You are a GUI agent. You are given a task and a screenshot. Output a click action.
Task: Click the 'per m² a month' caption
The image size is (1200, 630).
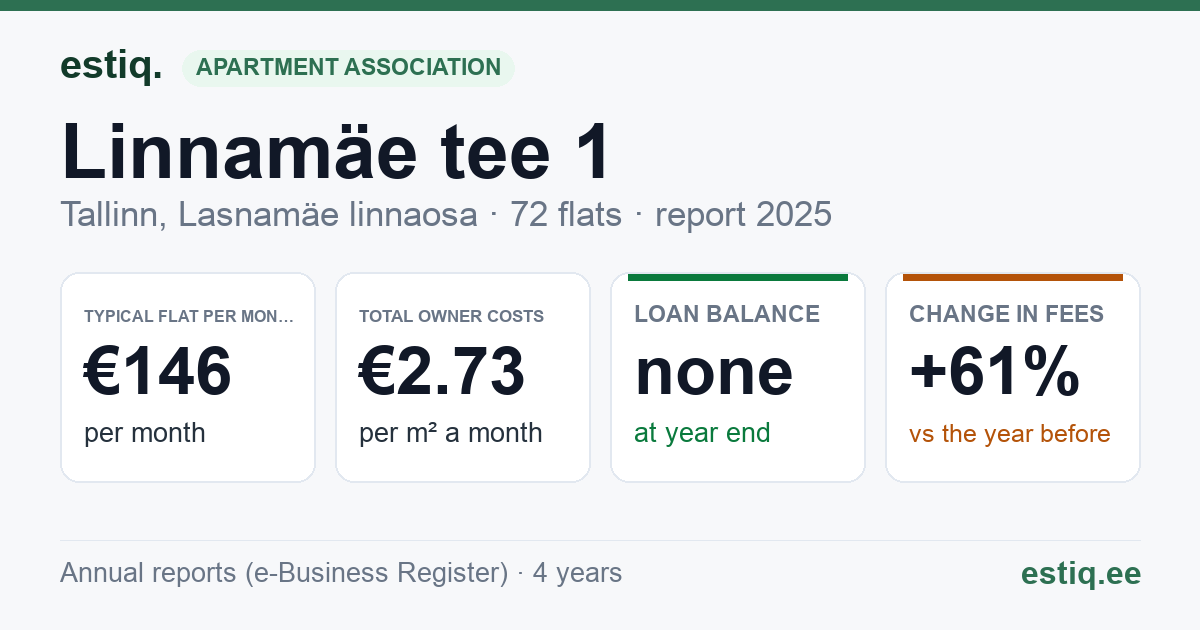[x=451, y=433]
